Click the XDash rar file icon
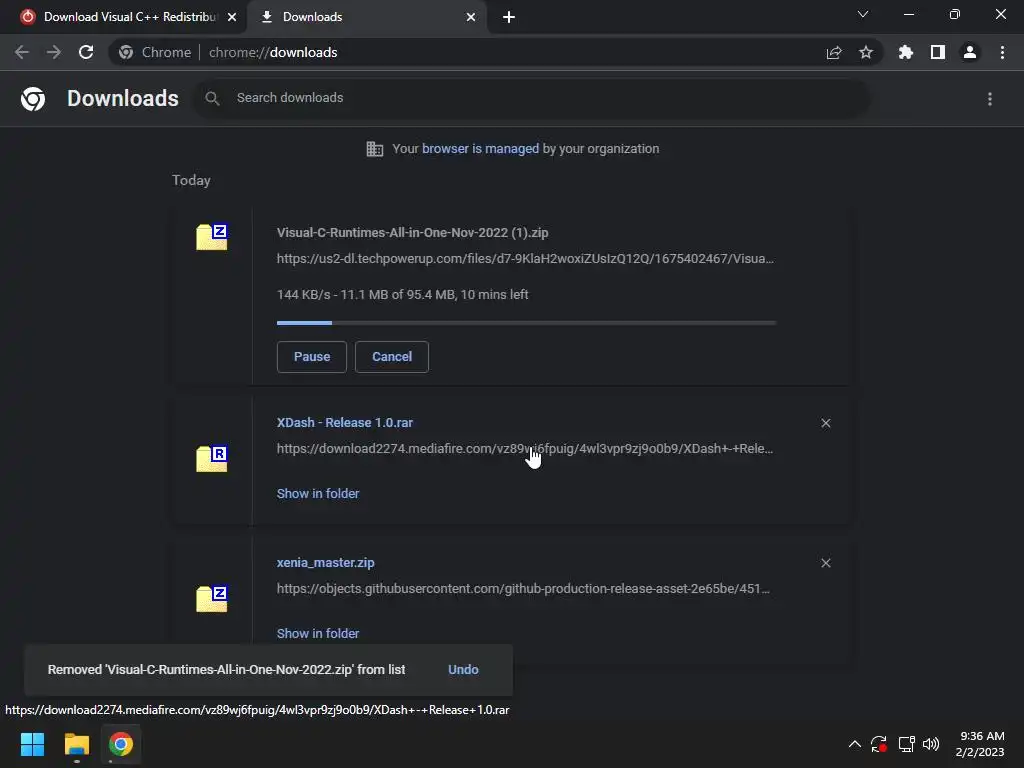 (x=212, y=458)
